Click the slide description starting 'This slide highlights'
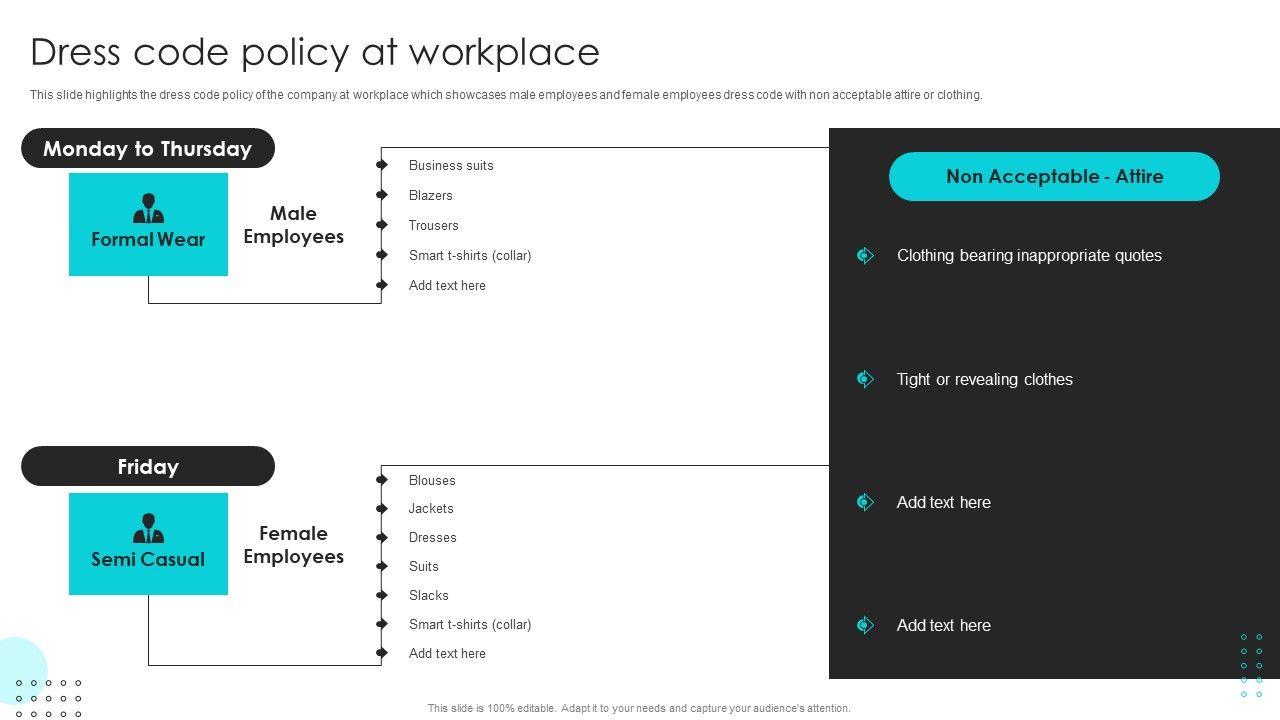Image resolution: width=1280 pixels, height=720 pixels. (506, 95)
